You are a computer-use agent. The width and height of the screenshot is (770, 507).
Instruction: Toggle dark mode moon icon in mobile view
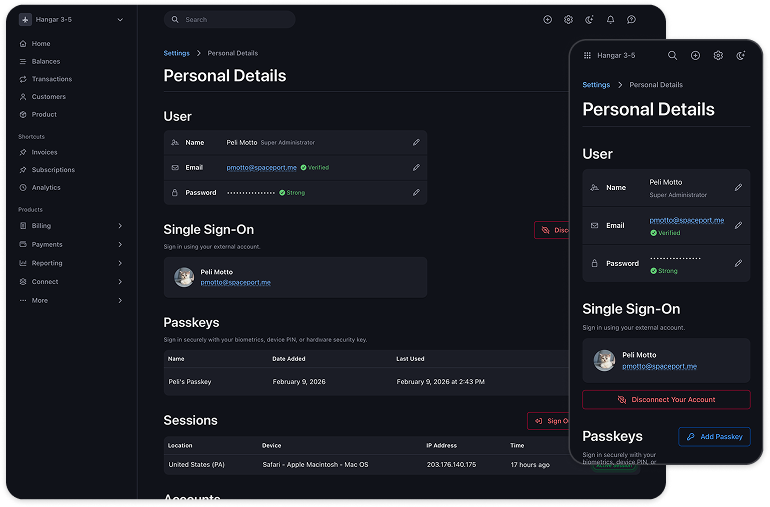pos(741,56)
